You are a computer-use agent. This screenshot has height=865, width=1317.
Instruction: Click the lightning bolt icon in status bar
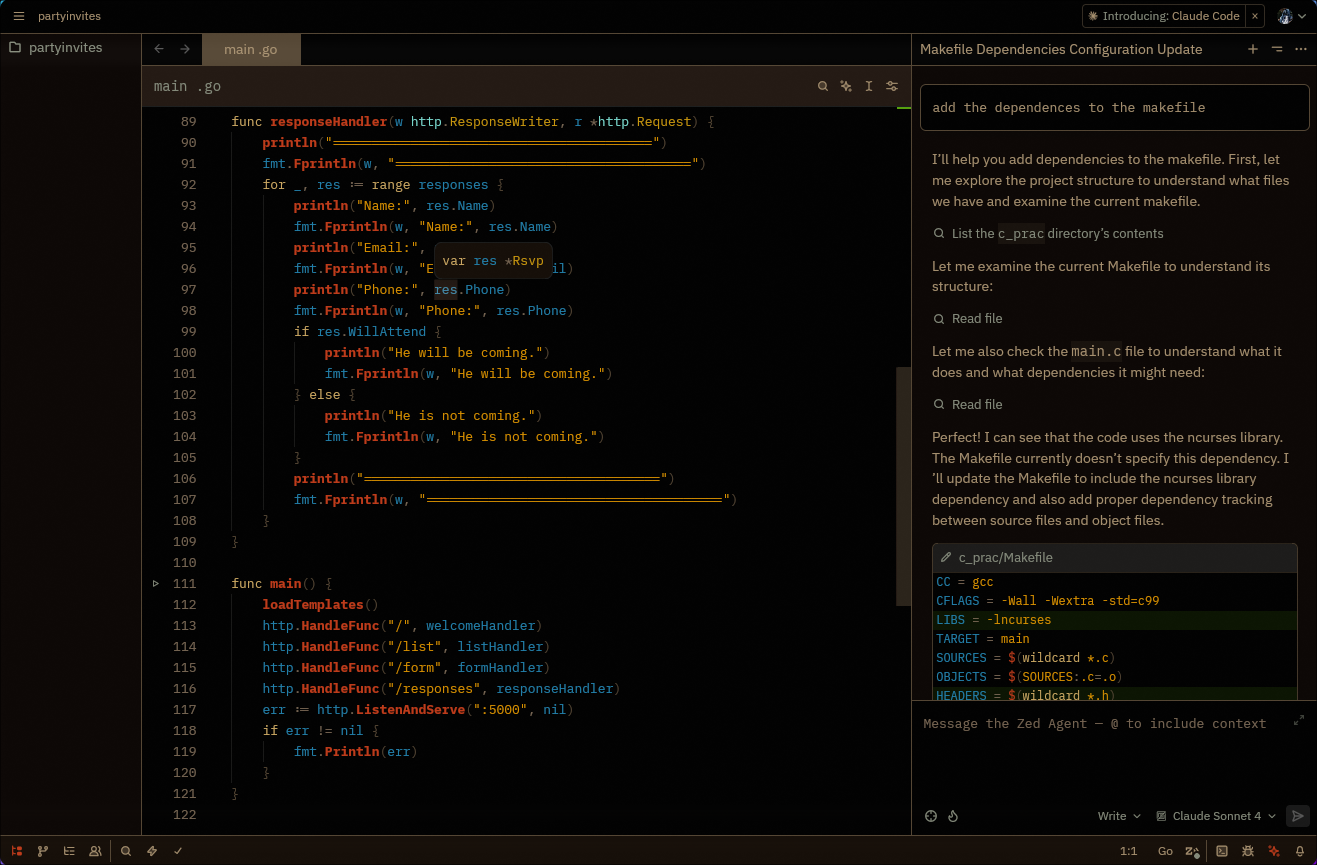(x=152, y=851)
